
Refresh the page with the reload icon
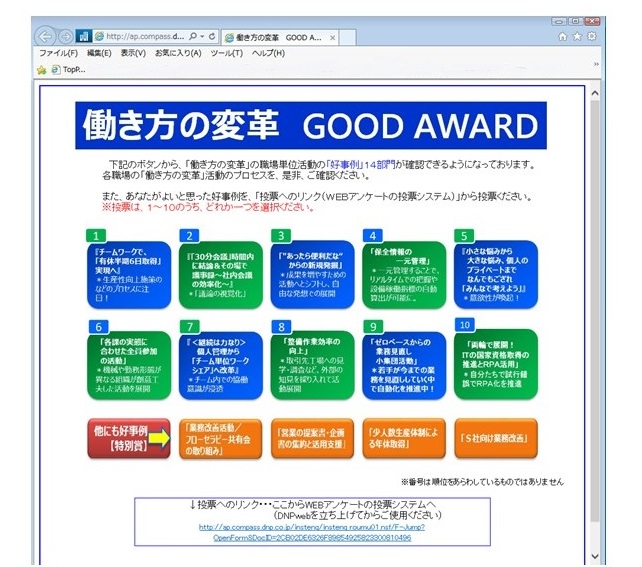tap(213, 36)
